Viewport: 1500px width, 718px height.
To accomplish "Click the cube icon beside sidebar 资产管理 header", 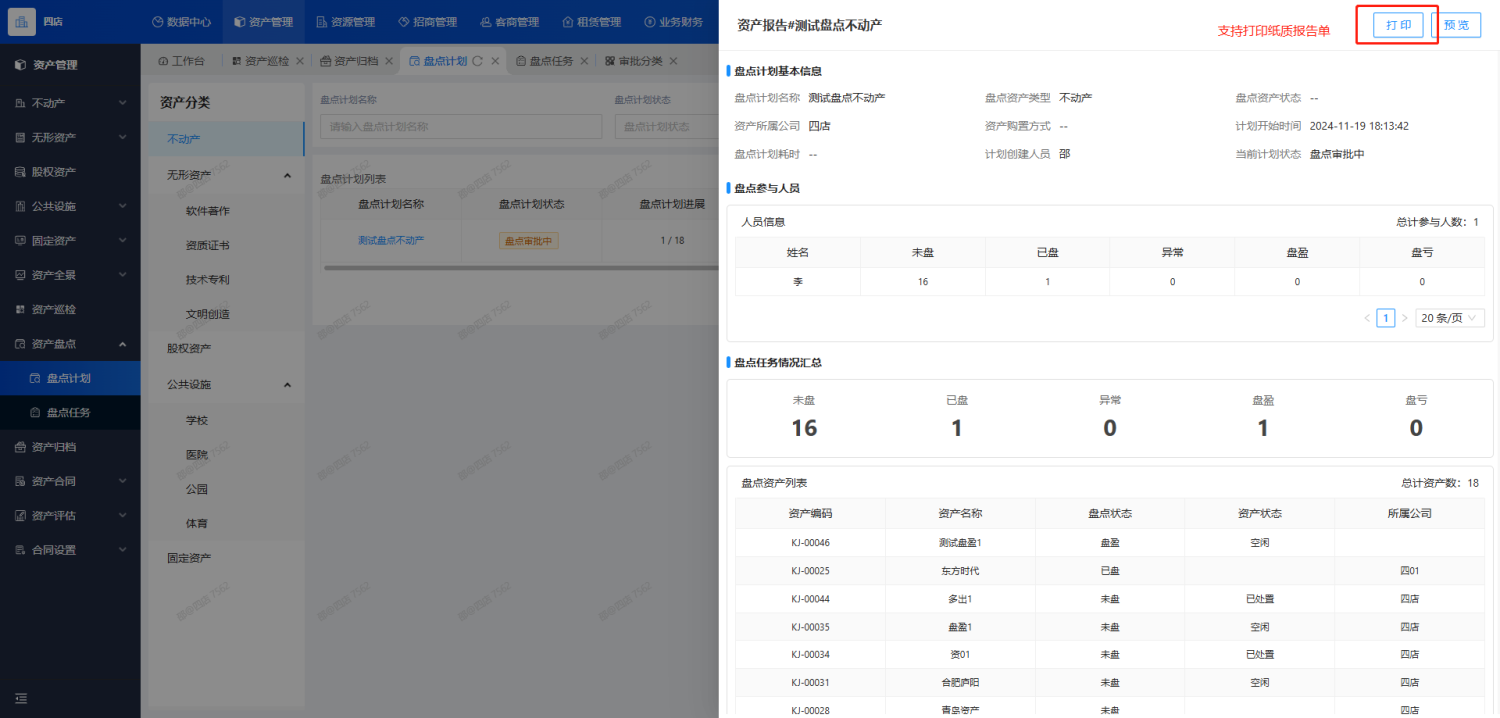I will coord(20,65).
